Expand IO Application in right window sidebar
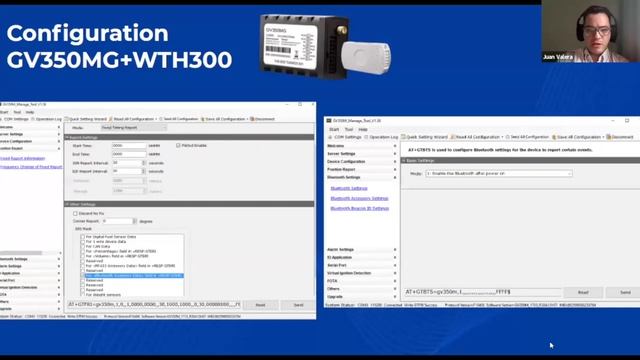The image size is (640, 360). [362, 258]
